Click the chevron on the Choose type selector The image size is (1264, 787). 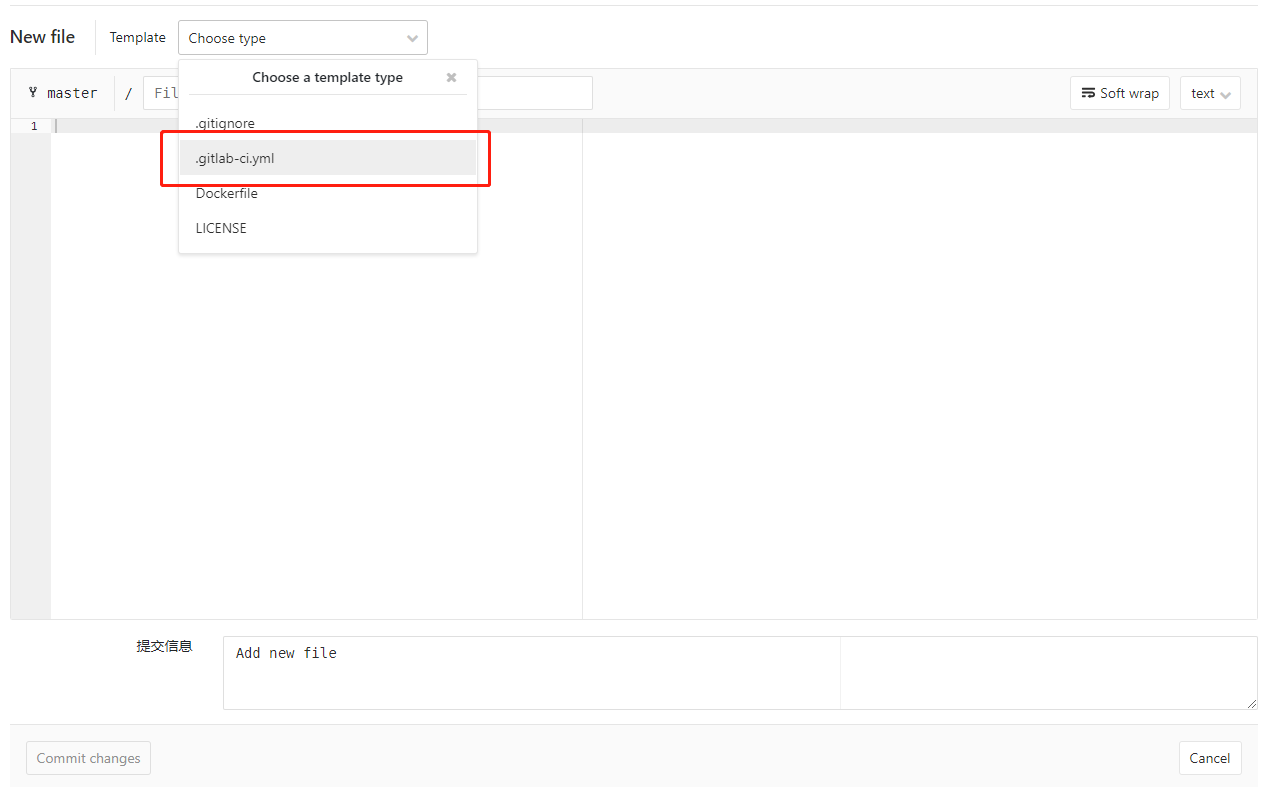[411, 37]
